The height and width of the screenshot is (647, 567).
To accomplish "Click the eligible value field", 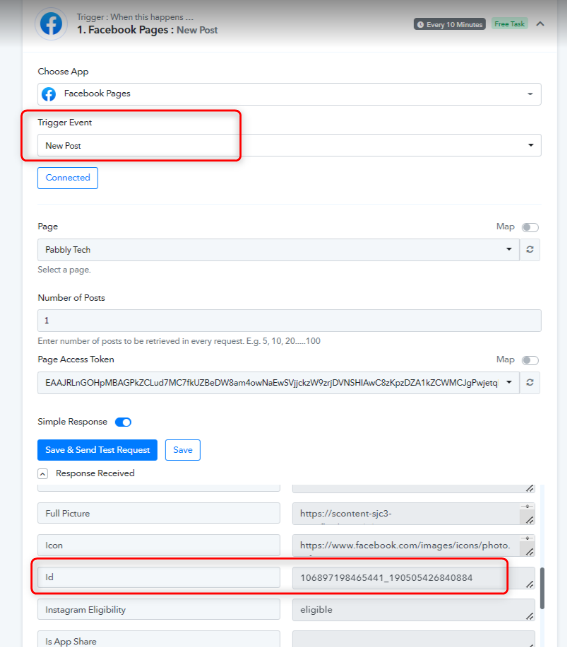I will coord(413,610).
